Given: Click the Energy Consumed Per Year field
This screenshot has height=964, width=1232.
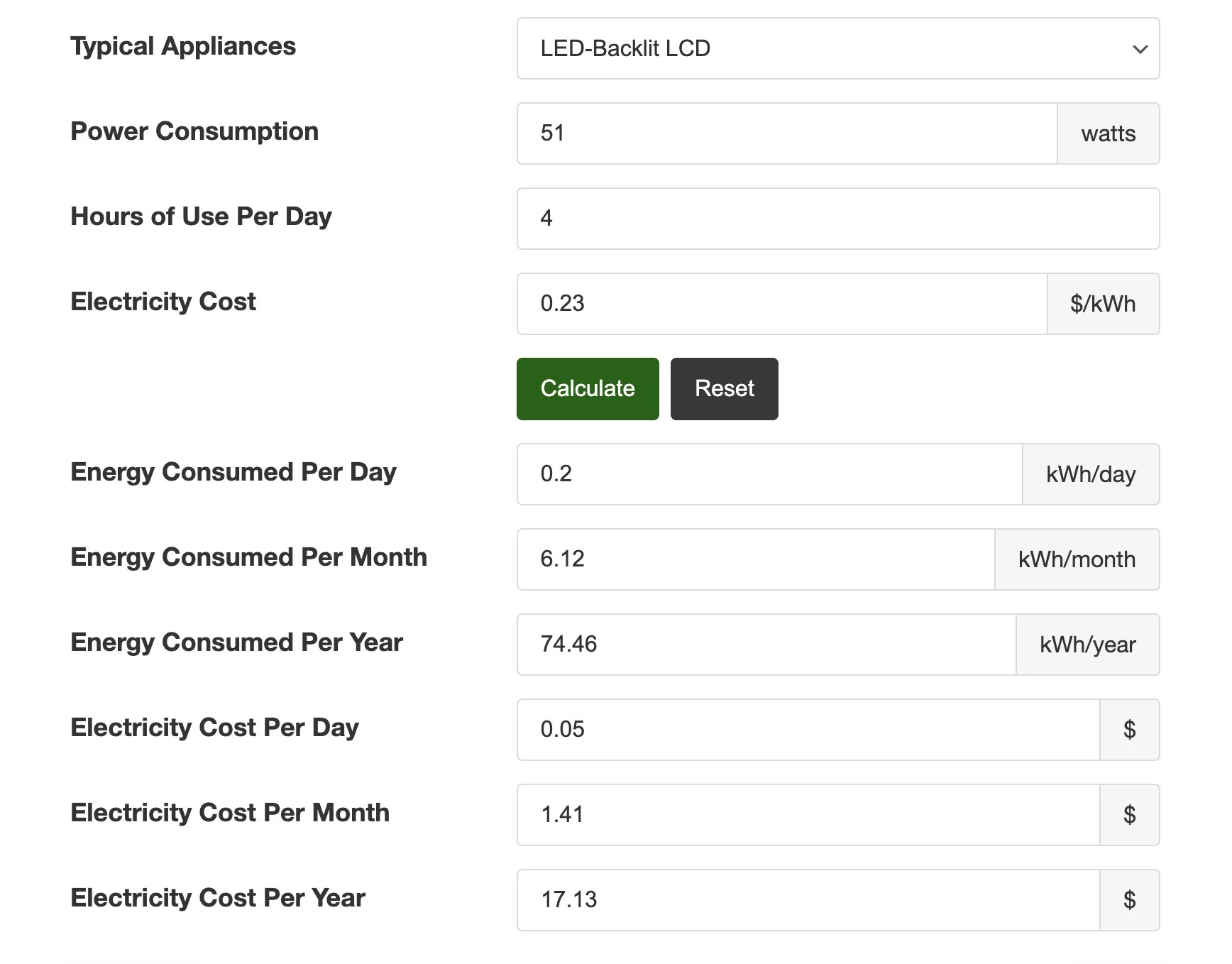Looking at the screenshot, I should [766, 645].
